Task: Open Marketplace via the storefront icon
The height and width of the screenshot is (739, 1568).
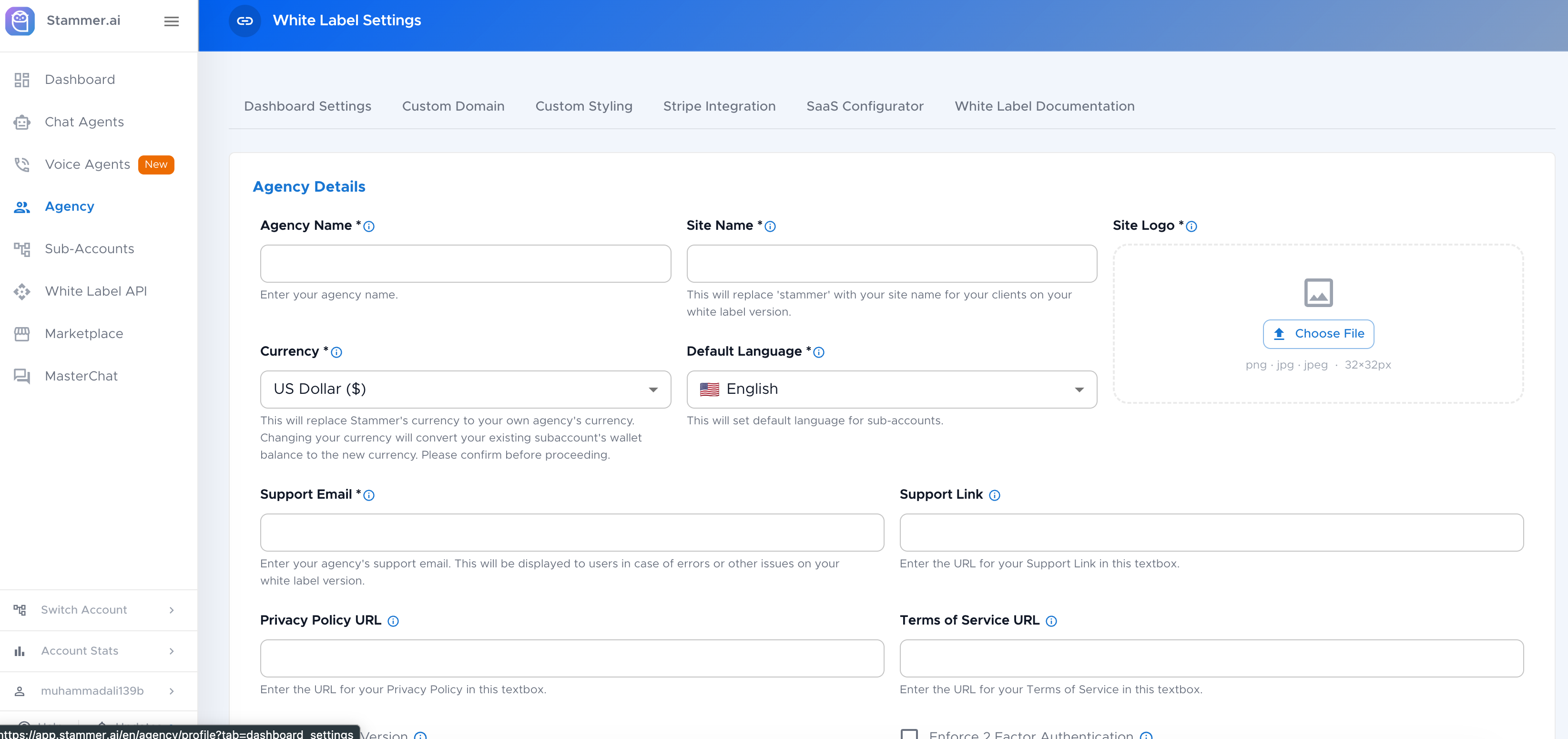Action: (x=22, y=334)
